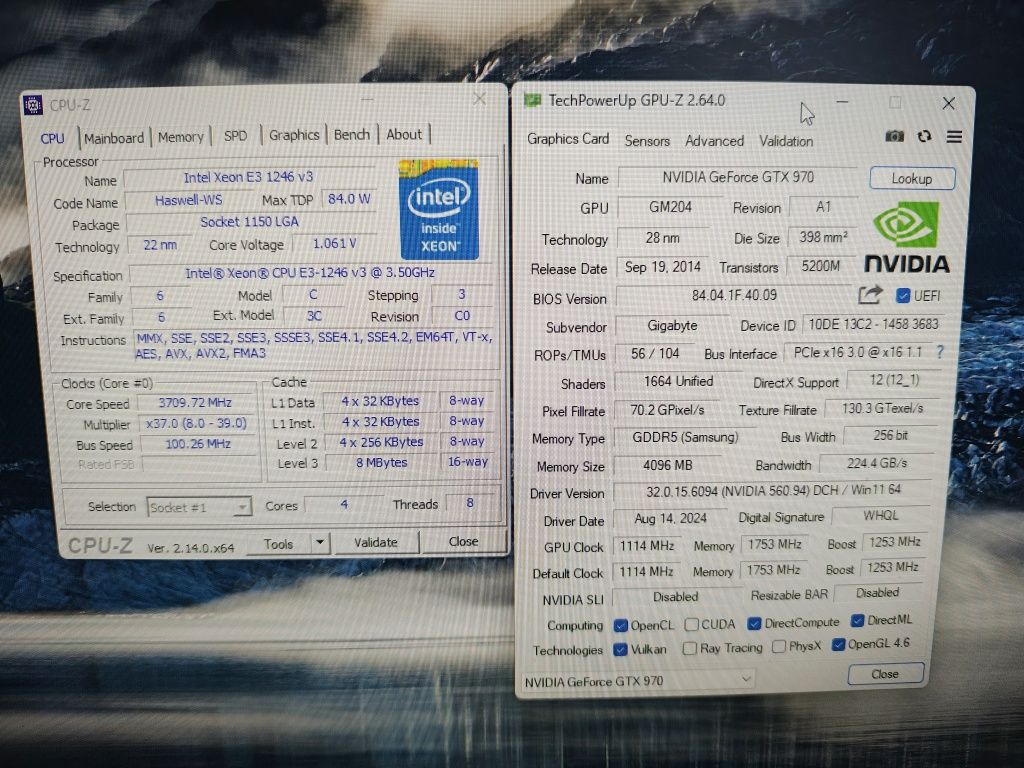Click the Package value Socket 1150 LGA
The height and width of the screenshot is (768, 1024).
(x=250, y=222)
